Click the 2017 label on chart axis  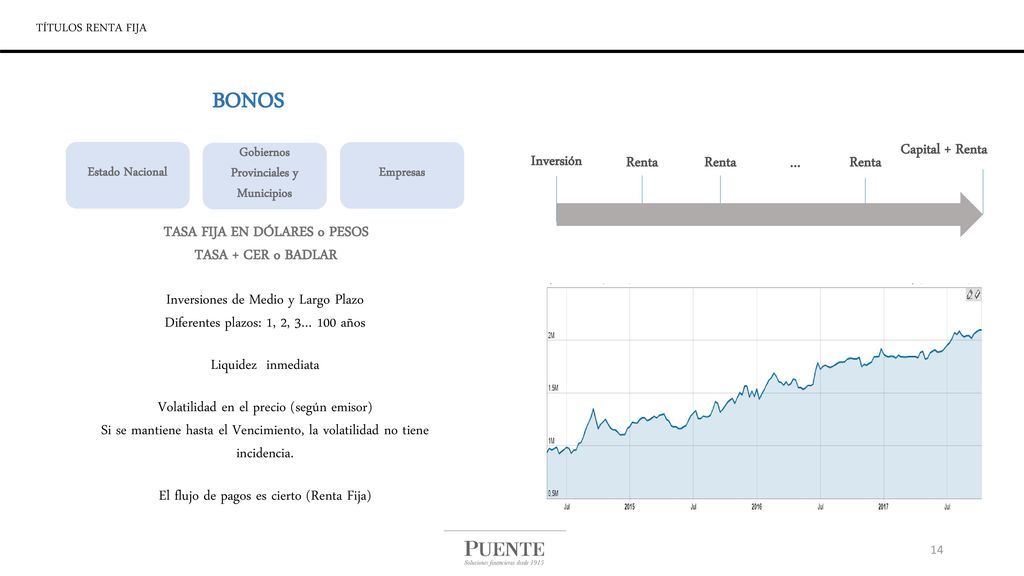point(883,507)
